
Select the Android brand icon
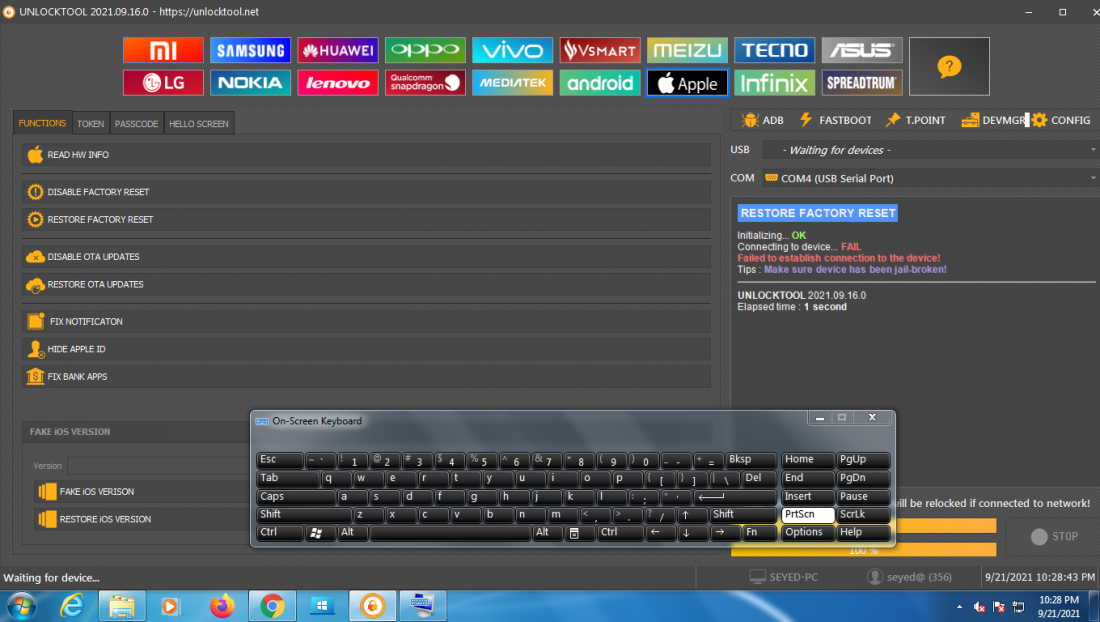[600, 83]
